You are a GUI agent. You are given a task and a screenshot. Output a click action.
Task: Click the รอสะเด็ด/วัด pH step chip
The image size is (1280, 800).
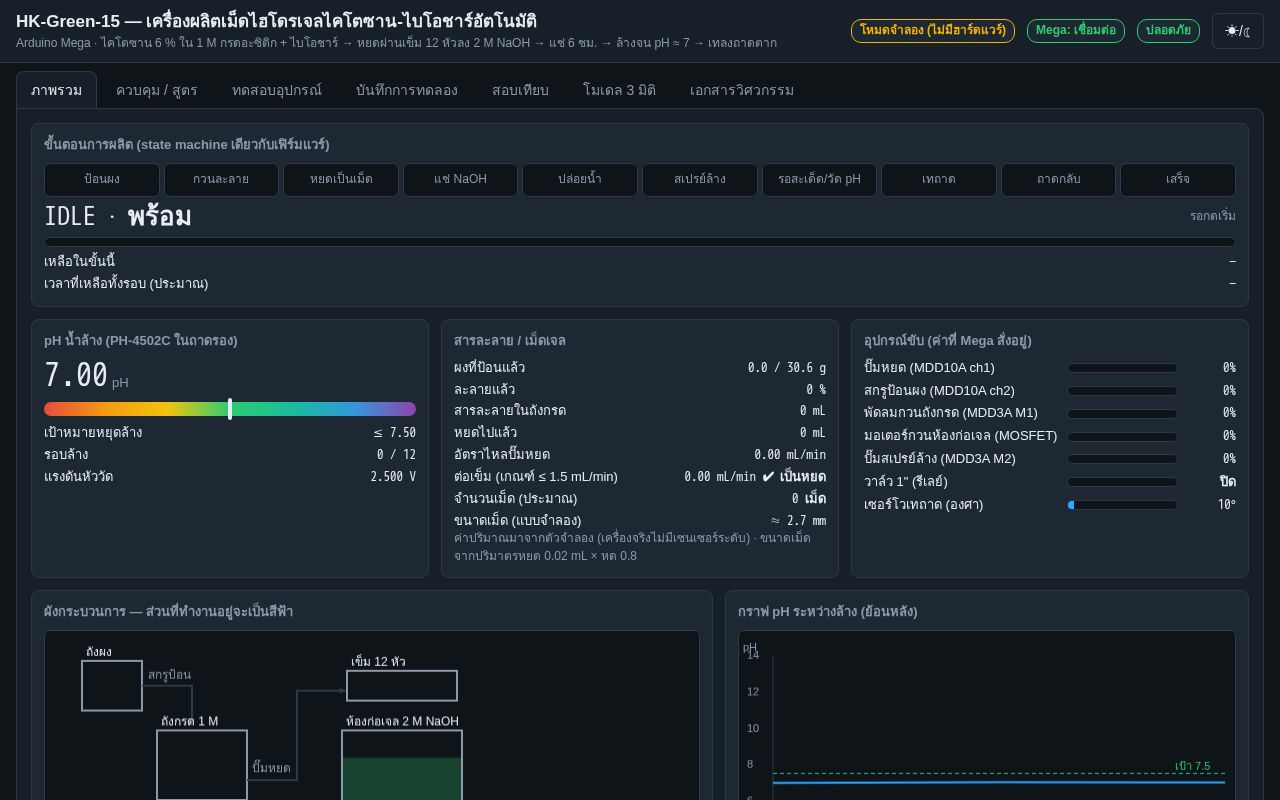tap(819, 180)
